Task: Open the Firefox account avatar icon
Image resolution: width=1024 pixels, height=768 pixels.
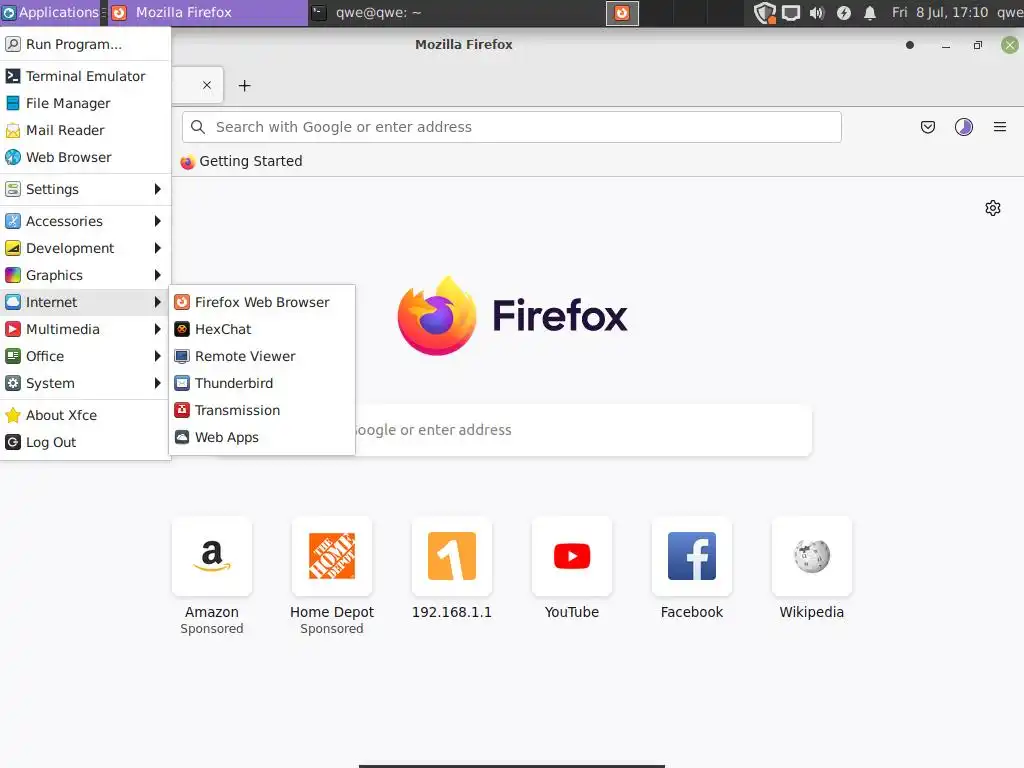Action: click(964, 127)
